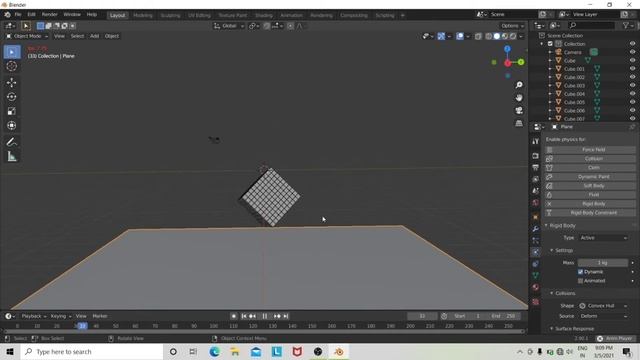The width and height of the screenshot is (640, 360).
Task: Open rigid body Type Active dropdown
Action: (x=603, y=238)
